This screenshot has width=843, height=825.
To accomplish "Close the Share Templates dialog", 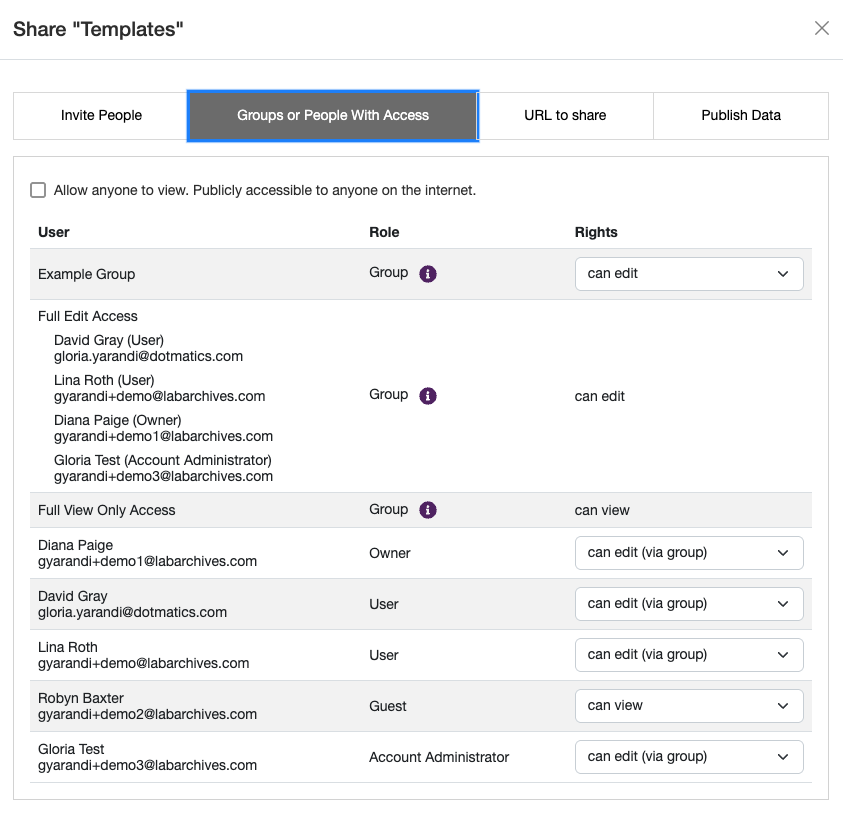I will (821, 28).
